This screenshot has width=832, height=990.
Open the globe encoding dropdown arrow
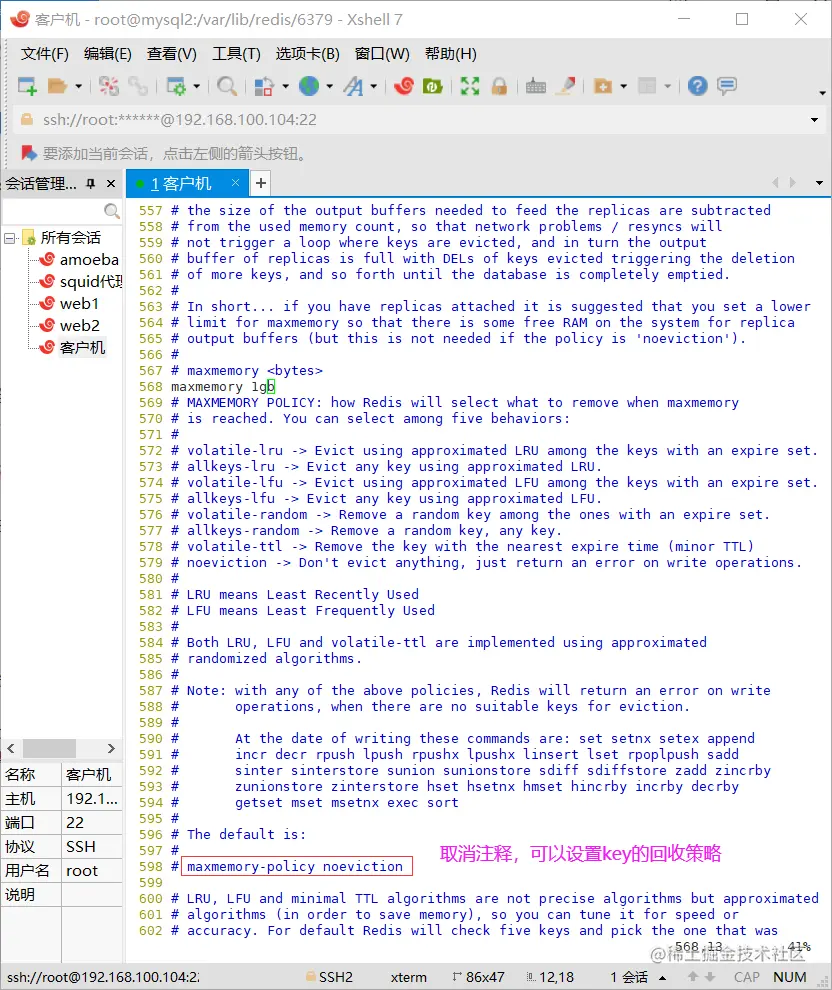pos(330,86)
